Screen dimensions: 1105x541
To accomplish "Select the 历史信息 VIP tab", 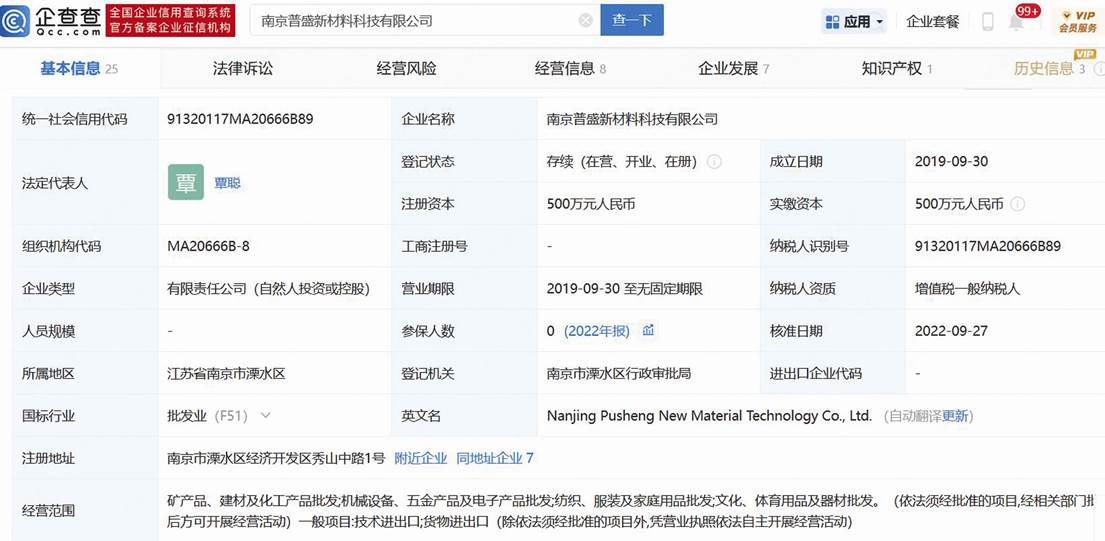I will point(1044,68).
